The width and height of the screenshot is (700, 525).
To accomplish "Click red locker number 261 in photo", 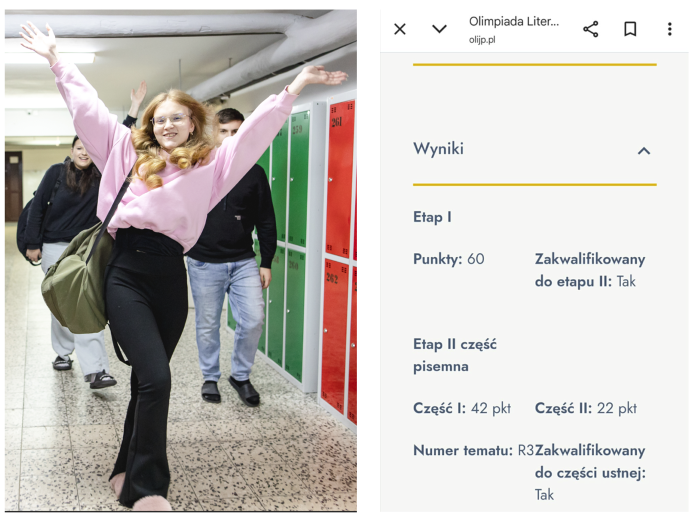I will click(337, 122).
